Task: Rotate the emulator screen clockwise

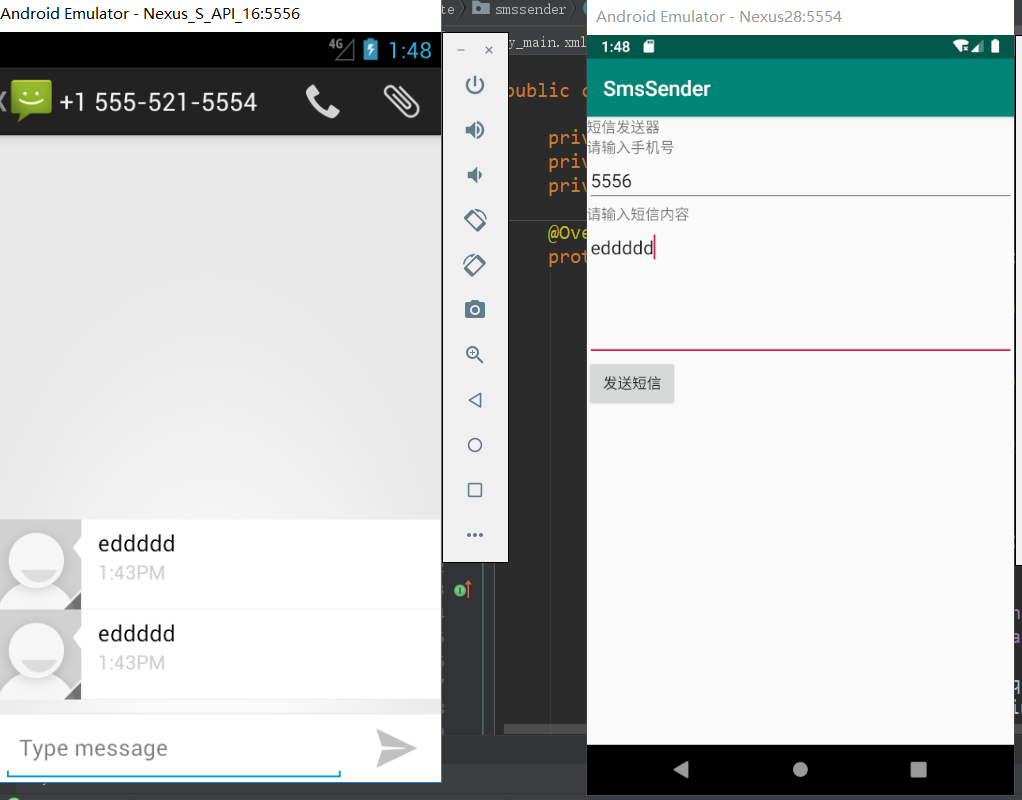Action: 475,265
